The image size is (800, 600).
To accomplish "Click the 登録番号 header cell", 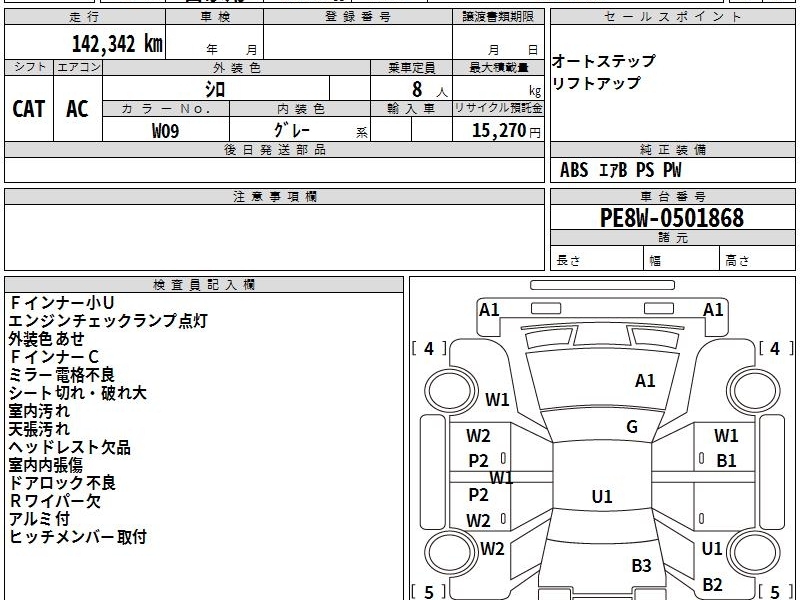I will 358,16.
